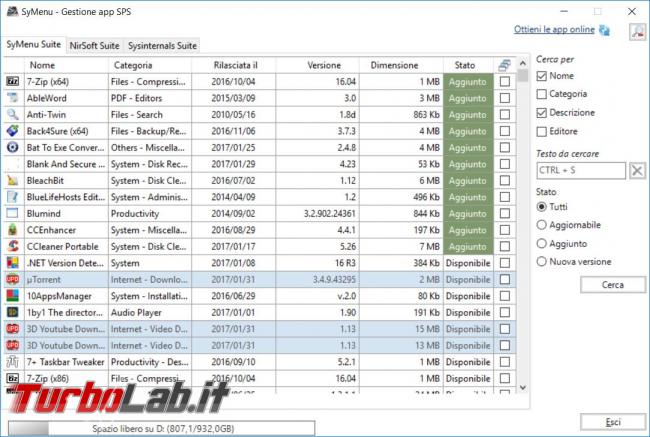Click the BleachBit broom icon

pos(13,180)
